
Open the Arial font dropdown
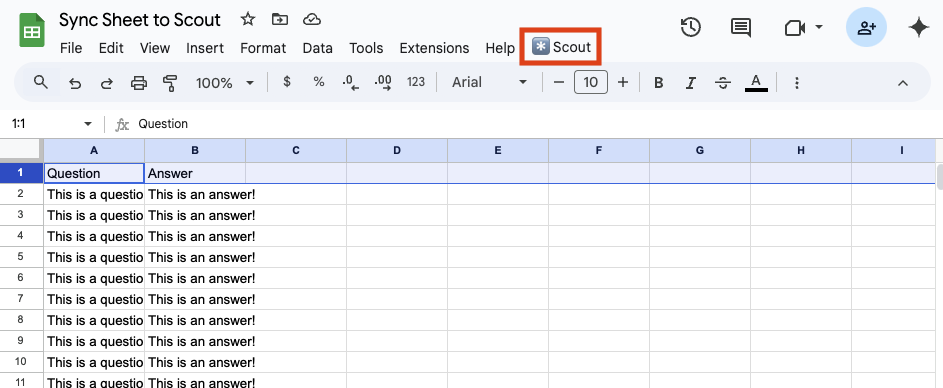[x=490, y=82]
